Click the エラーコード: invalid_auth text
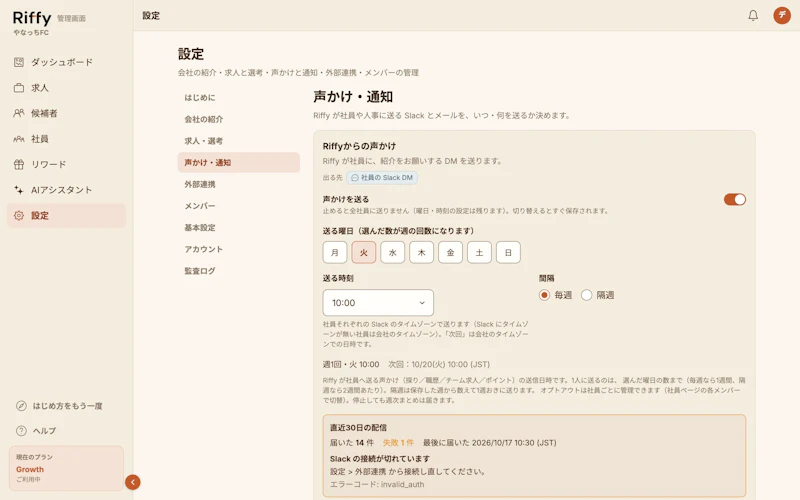 pyautogui.click(x=377, y=484)
